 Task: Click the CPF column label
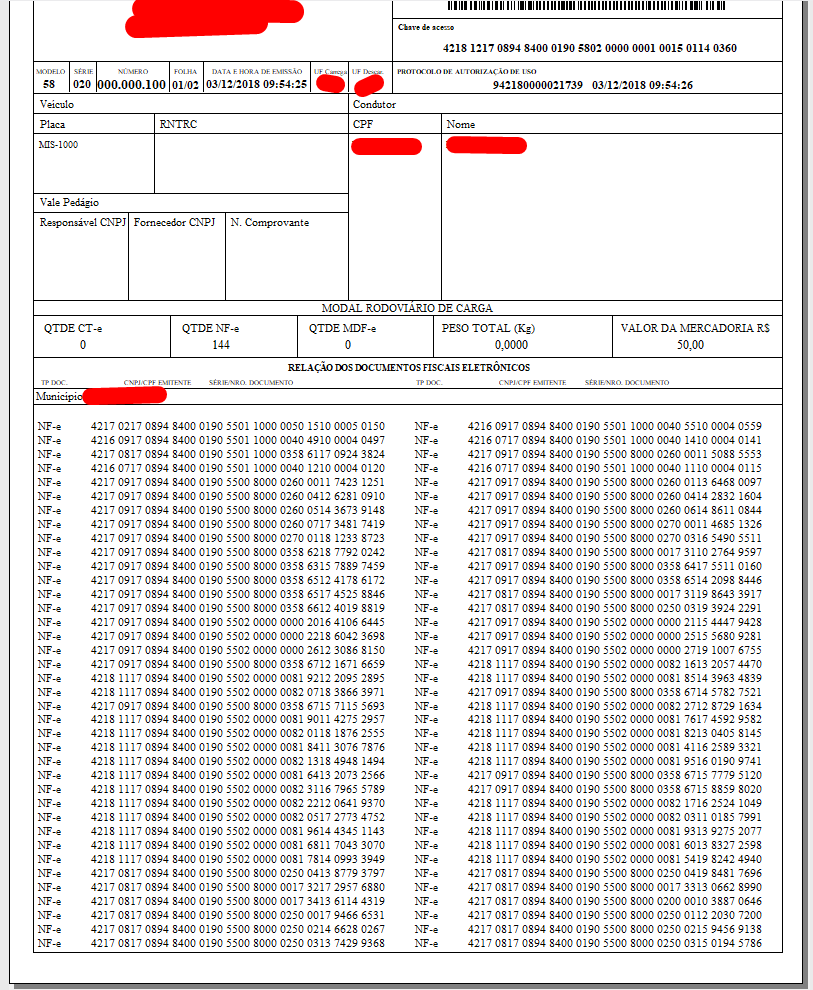363,124
